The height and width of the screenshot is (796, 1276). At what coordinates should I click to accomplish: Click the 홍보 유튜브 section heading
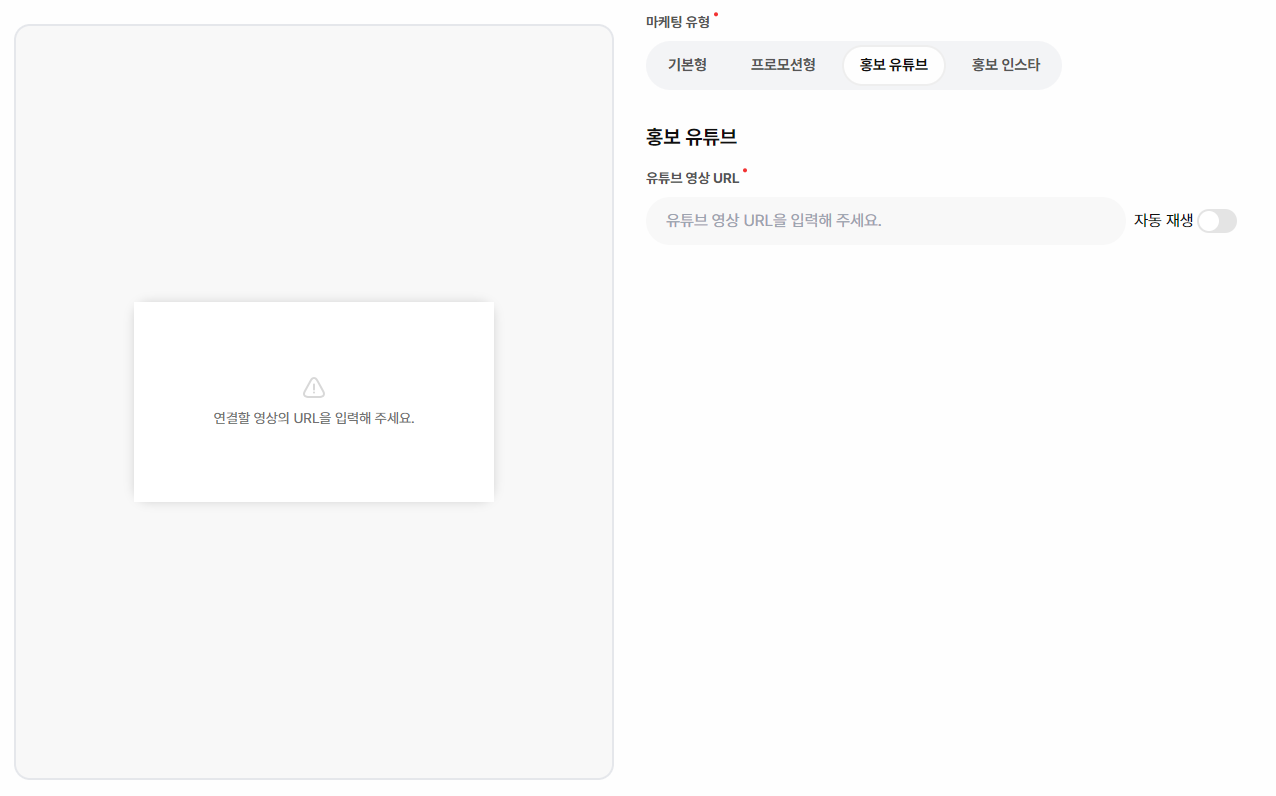[692, 137]
